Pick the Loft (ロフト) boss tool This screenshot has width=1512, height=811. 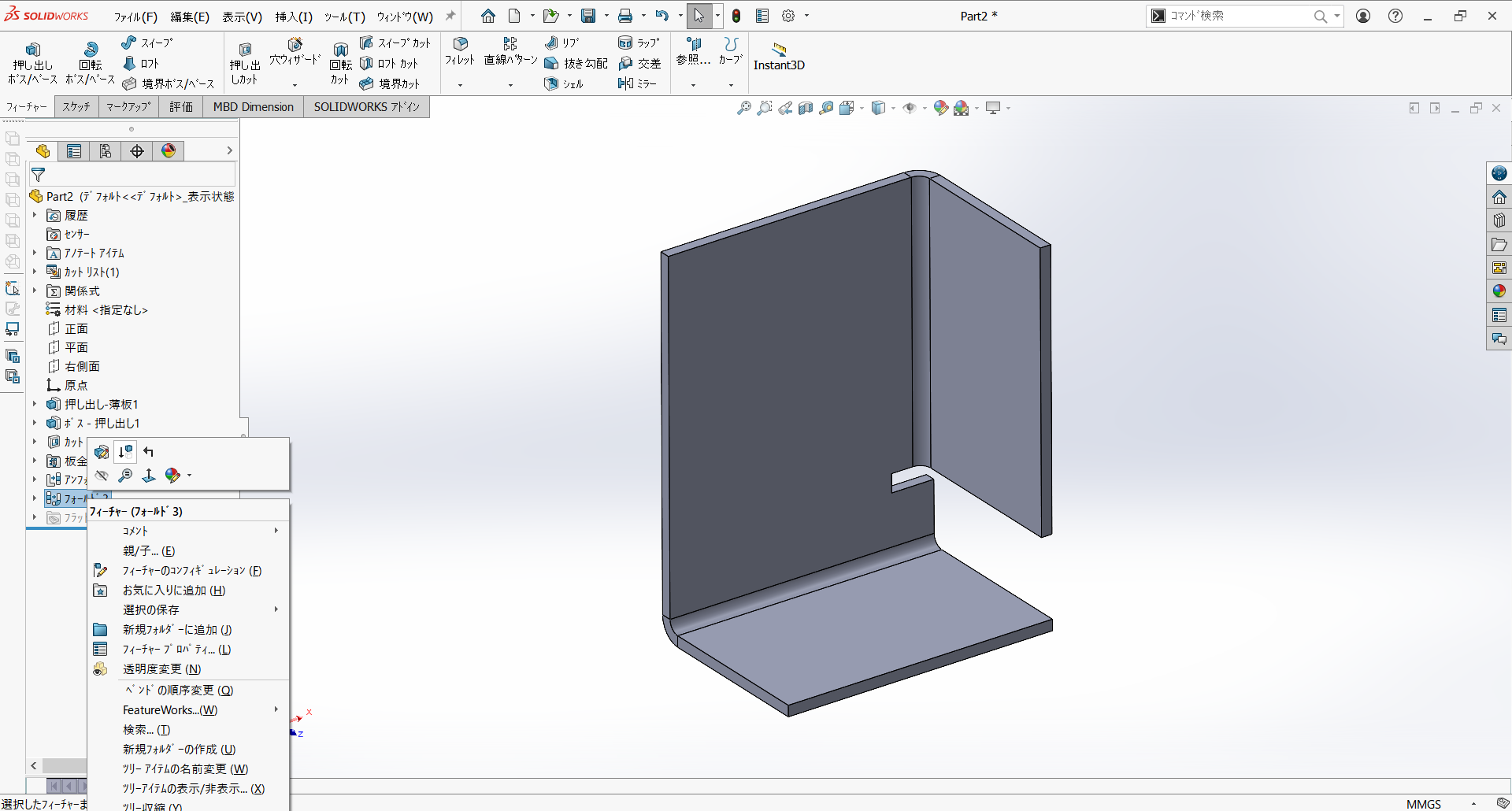pos(141,63)
